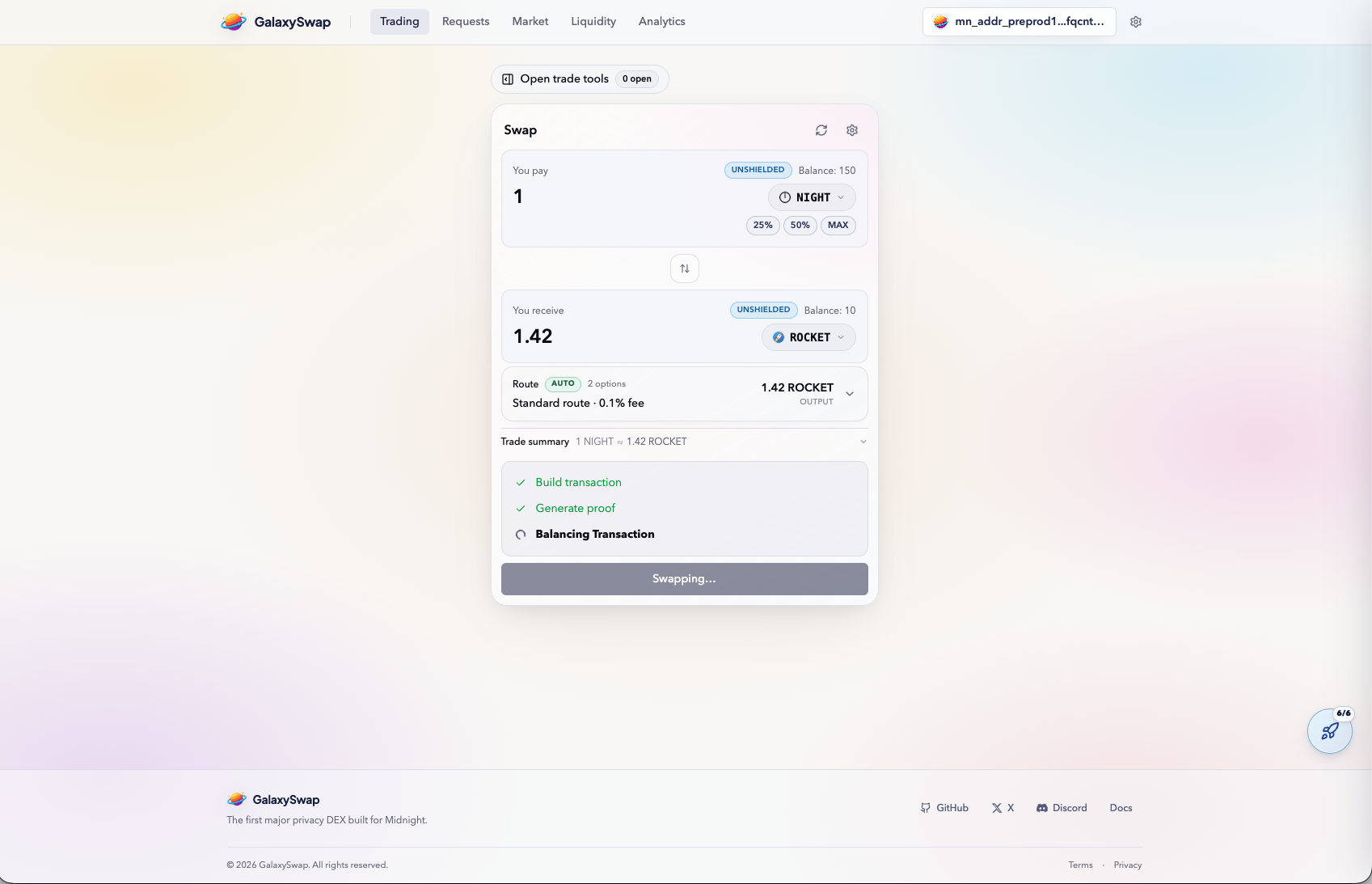Click the NIGHT token clock icon
Screen dimensions: 1372x884
pyautogui.click(x=783, y=197)
